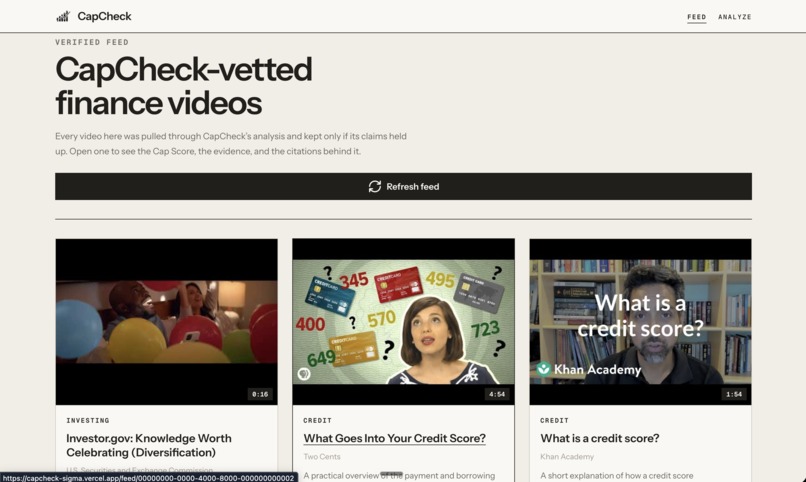Open What is a credit score title

pos(599,438)
